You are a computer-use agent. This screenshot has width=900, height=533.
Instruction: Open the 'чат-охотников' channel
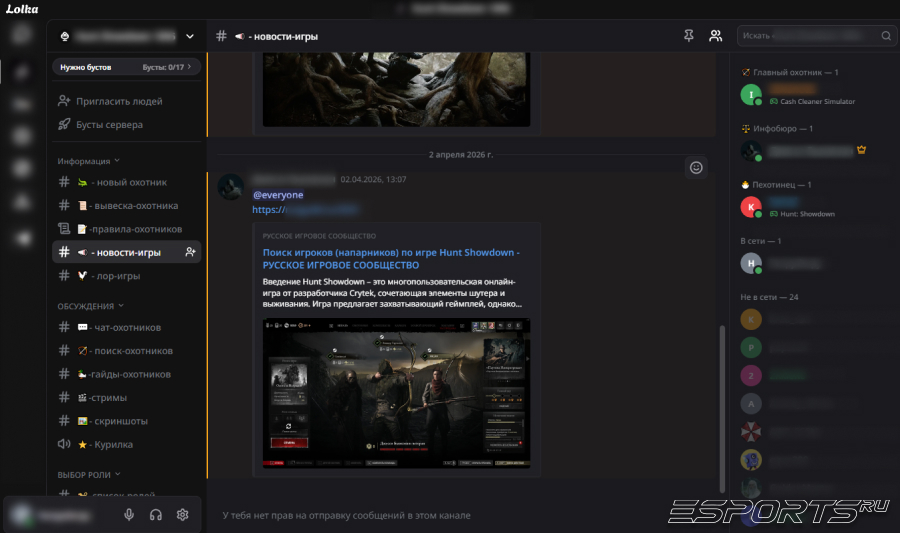click(x=126, y=328)
